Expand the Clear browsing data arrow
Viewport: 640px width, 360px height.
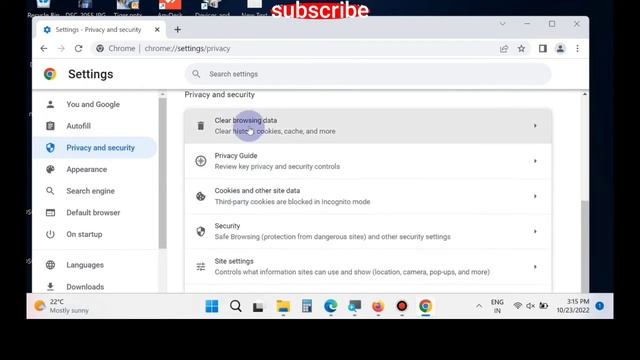click(535, 126)
